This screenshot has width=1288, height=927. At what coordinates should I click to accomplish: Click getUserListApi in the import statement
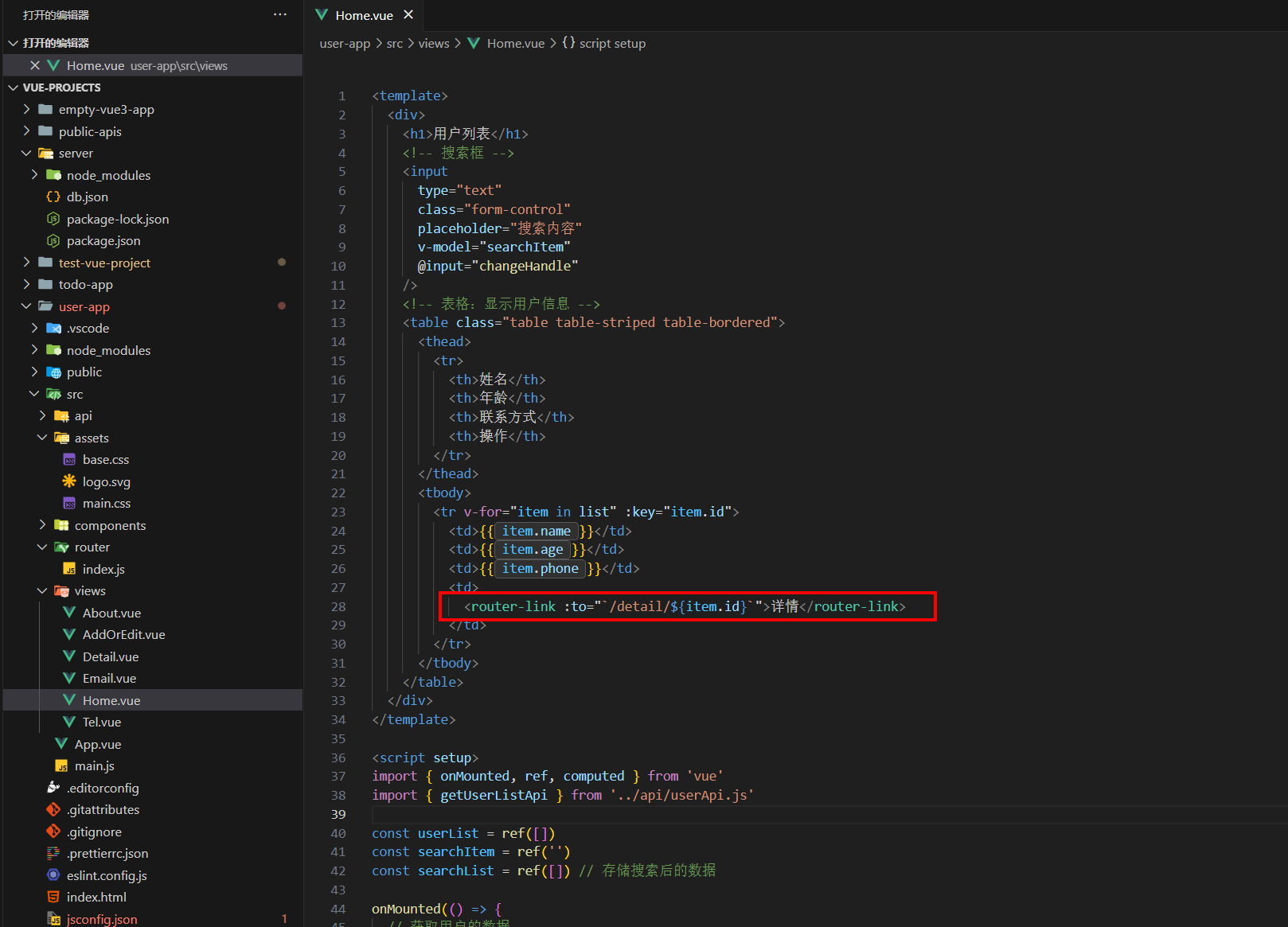[x=494, y=795]
